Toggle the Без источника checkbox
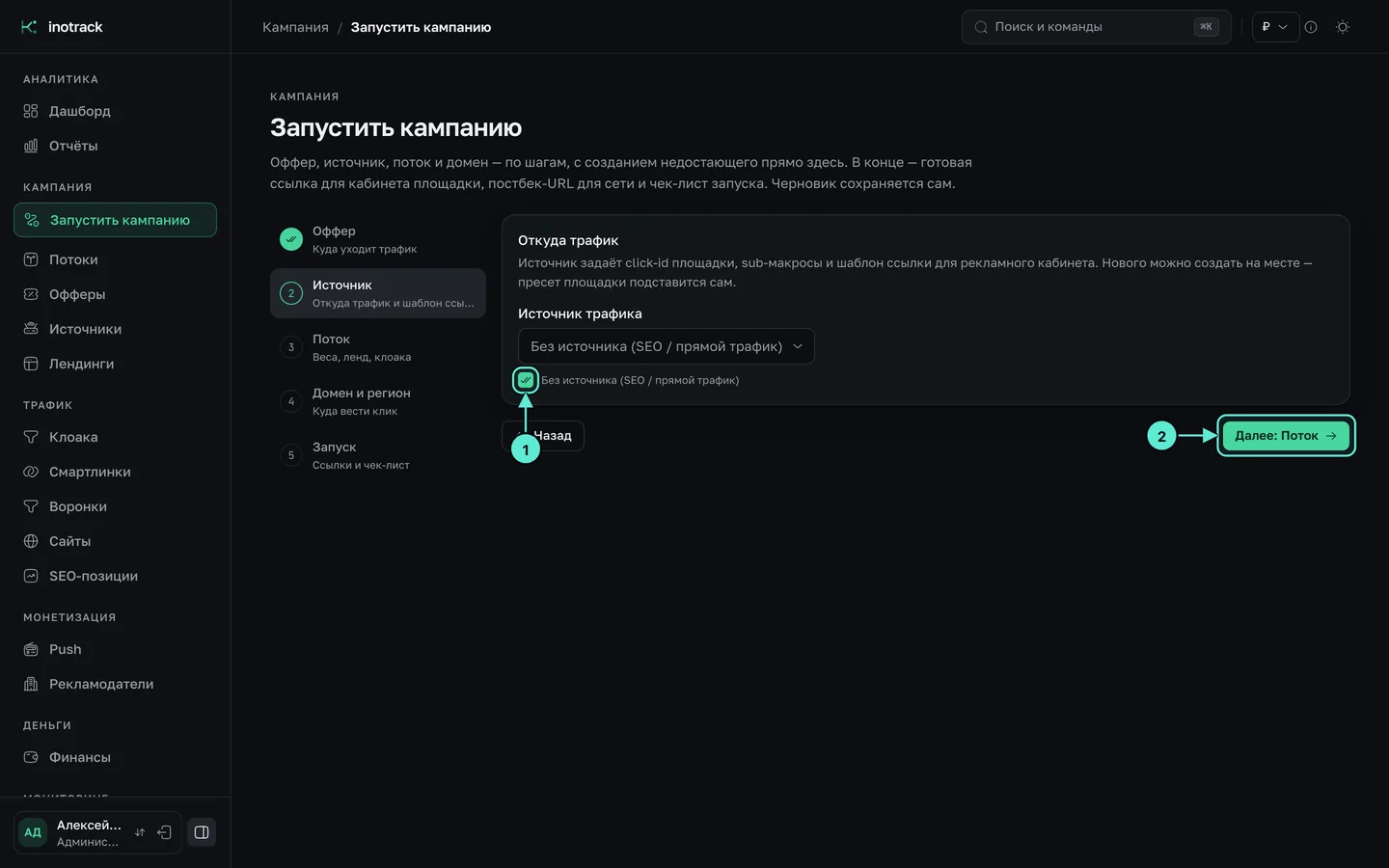 click(526, 380)
